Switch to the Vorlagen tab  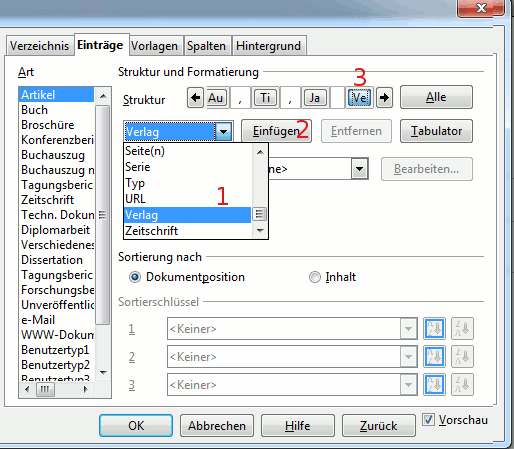(x=154, y=46)
